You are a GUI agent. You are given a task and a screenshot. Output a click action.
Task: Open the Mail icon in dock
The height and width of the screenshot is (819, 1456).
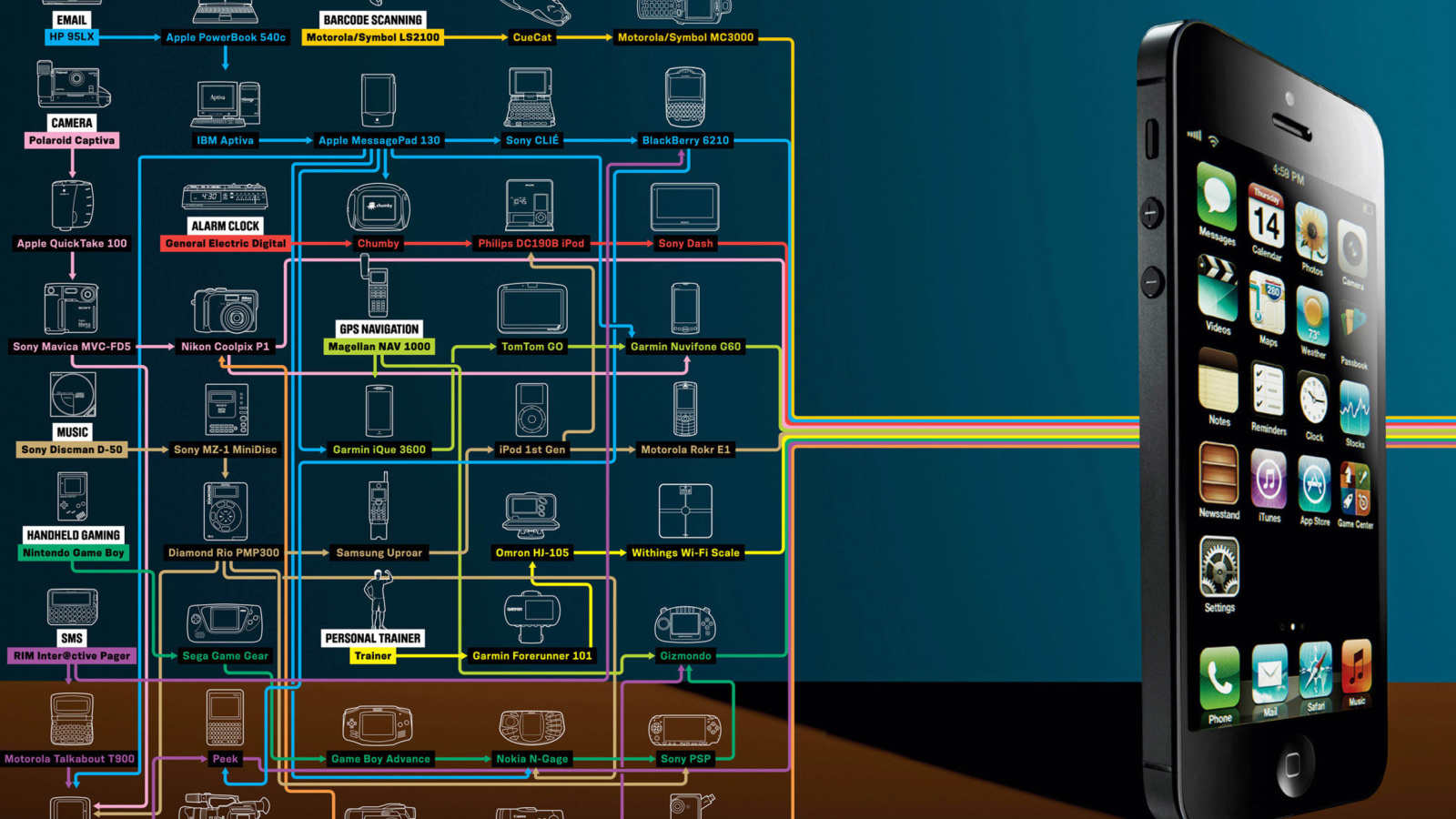coord(1269,674)
